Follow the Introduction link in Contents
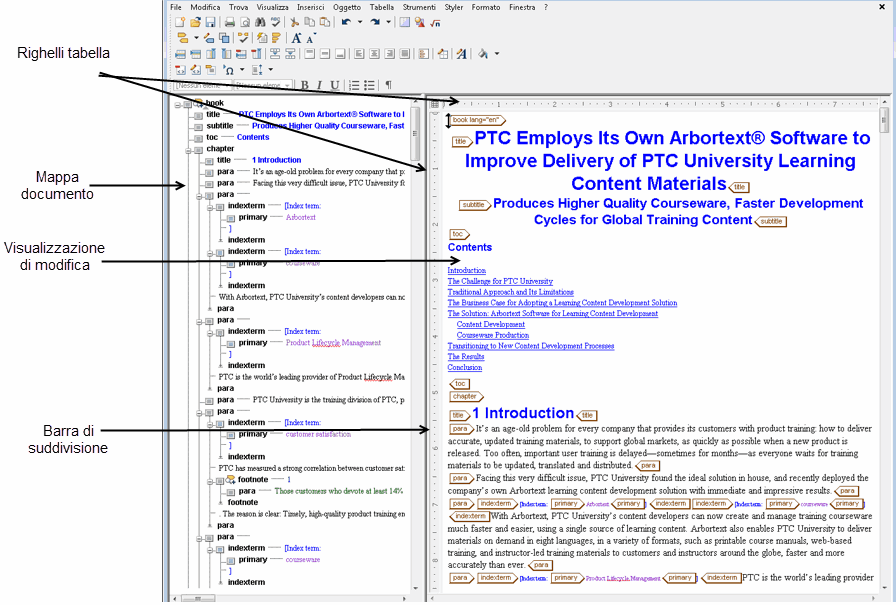The width and height of the screenshot is (896, 605). [x=467, y=270]
